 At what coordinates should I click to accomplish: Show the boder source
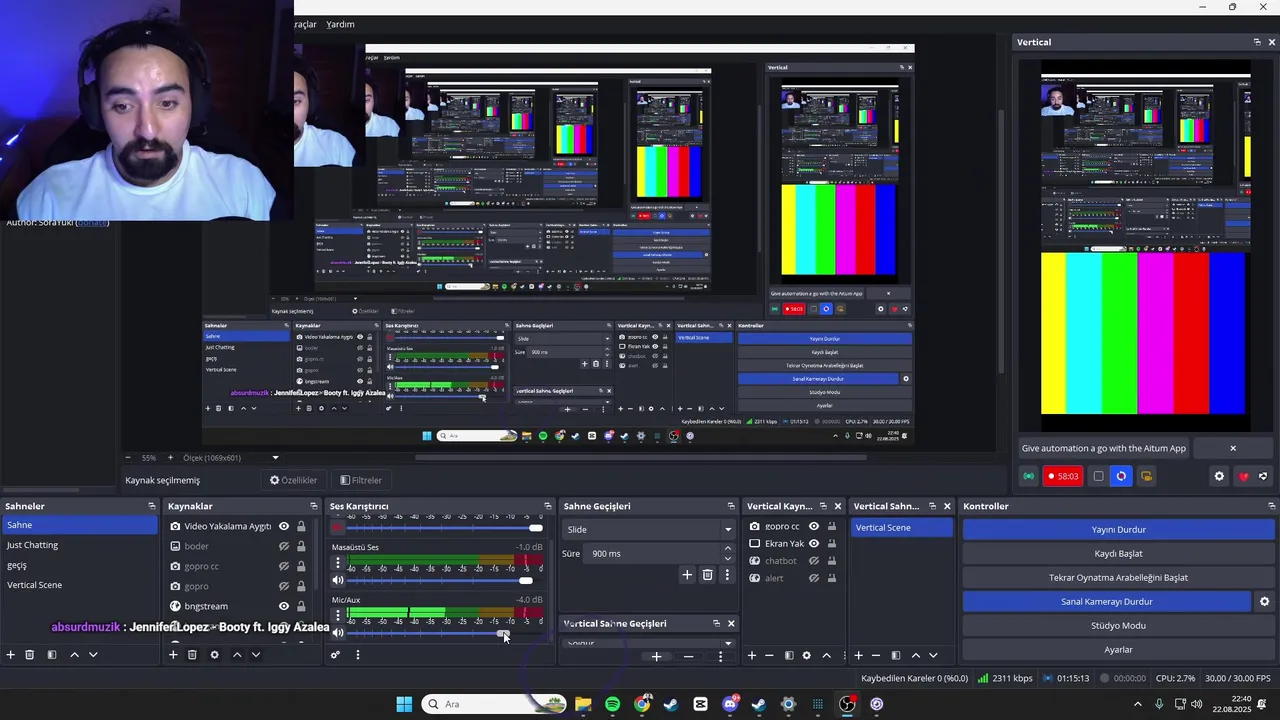284,546
